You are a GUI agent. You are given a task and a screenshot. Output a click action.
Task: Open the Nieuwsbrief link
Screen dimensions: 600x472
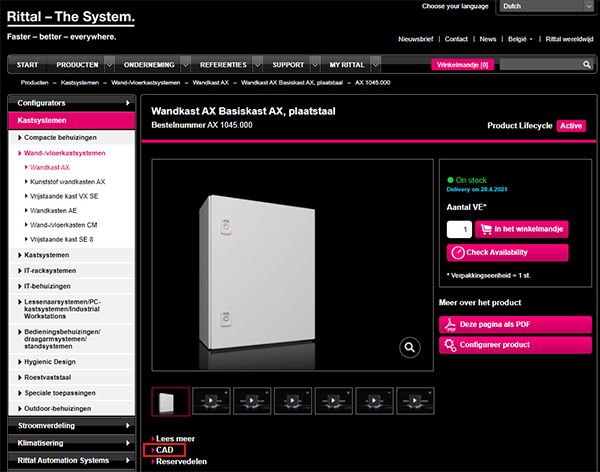click(x=417, y=39)
